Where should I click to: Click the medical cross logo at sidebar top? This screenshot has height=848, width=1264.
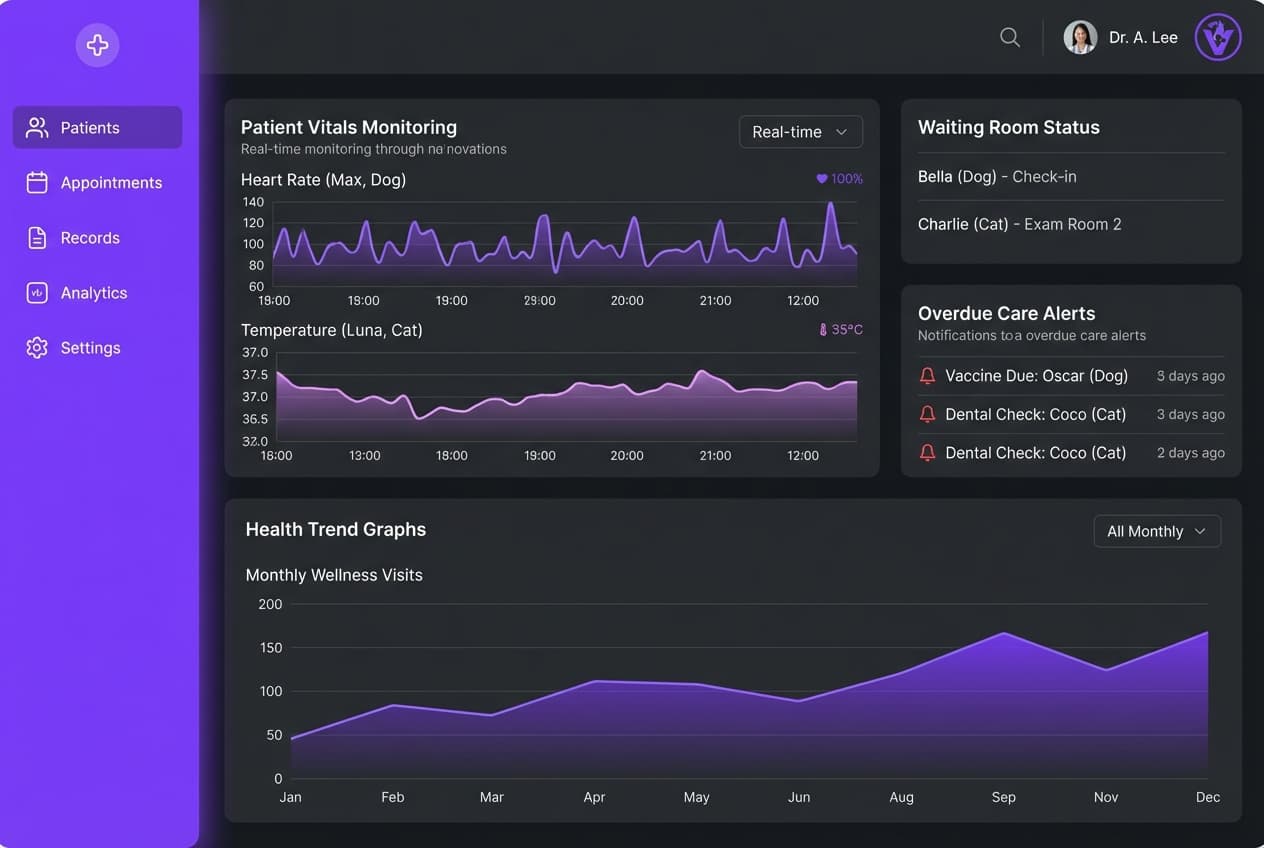tap(97, 45)
